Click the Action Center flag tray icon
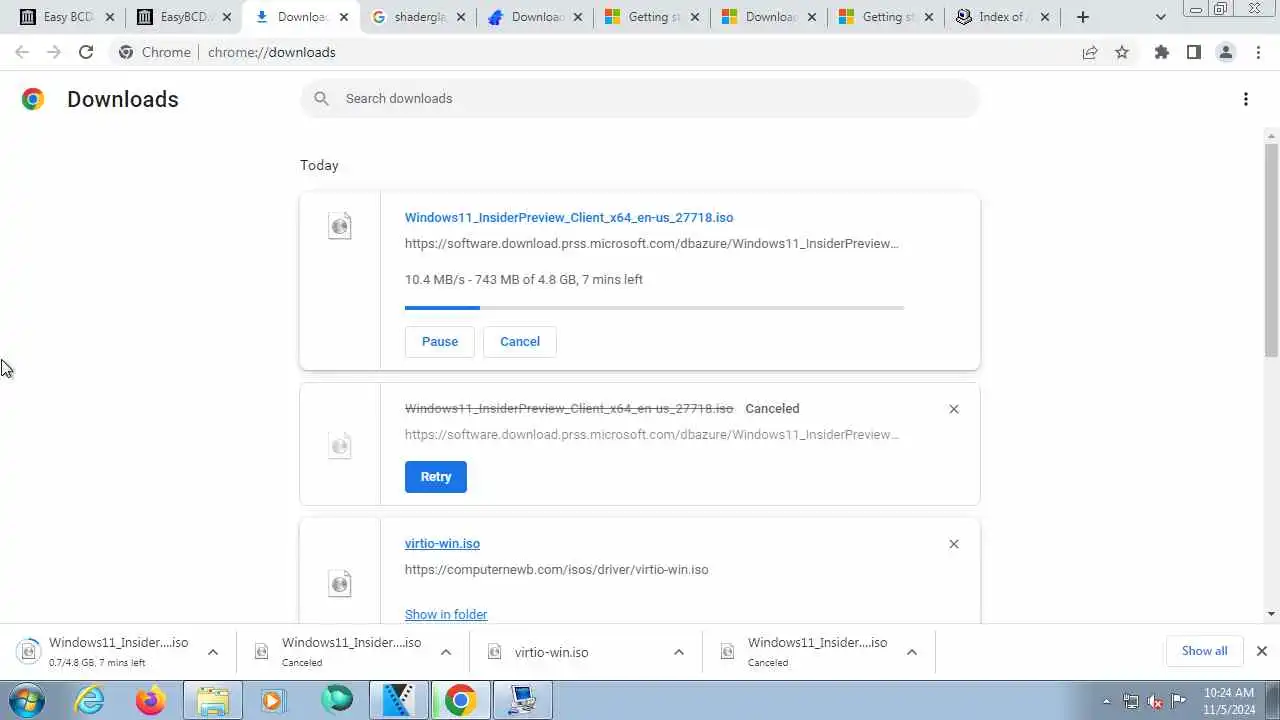Viewport: 1280px width, 720px height. (x=1179, y=701)
